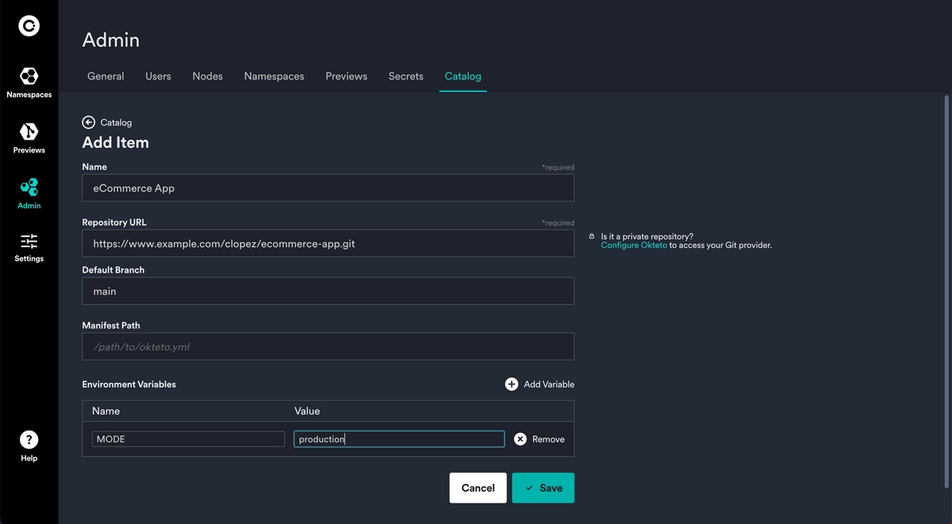The image size is (952, 524).
Task: Open Namespaces from the sidebar
Action: pos(29,83)
